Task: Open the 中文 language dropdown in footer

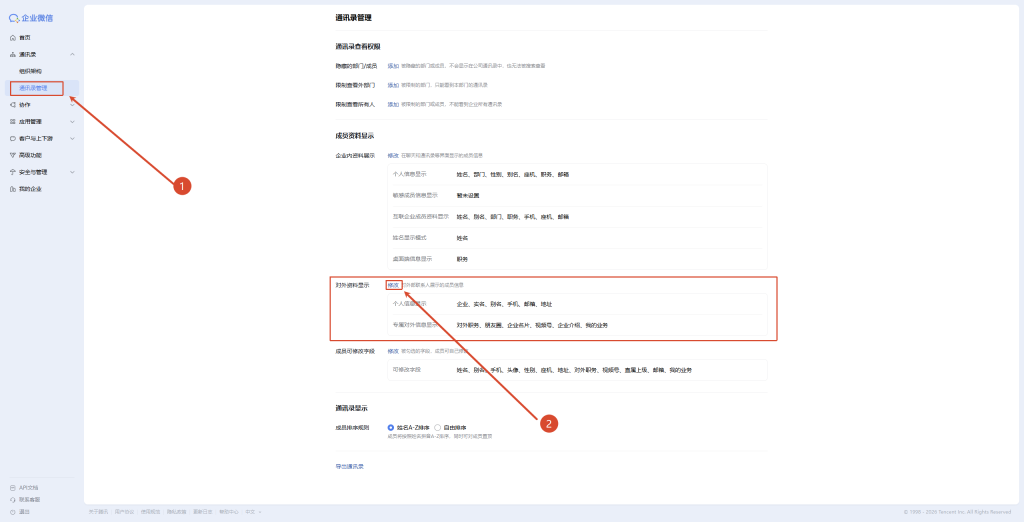Action: [x=253, y=512]
